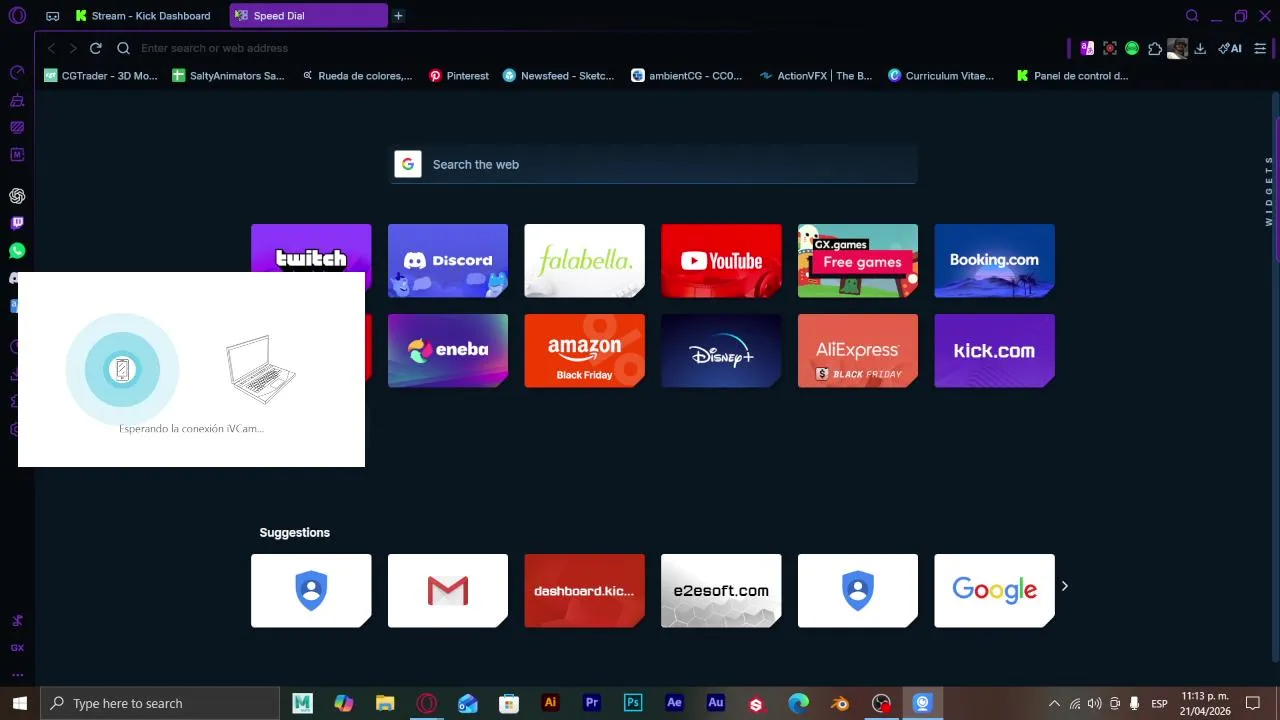Open GX.games Free games tile
1280x720 pixels.
coord(858,260)
